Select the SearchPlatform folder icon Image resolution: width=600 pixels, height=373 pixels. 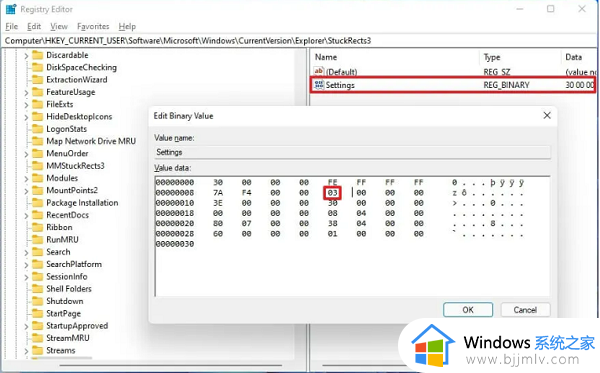pos(38,264)
